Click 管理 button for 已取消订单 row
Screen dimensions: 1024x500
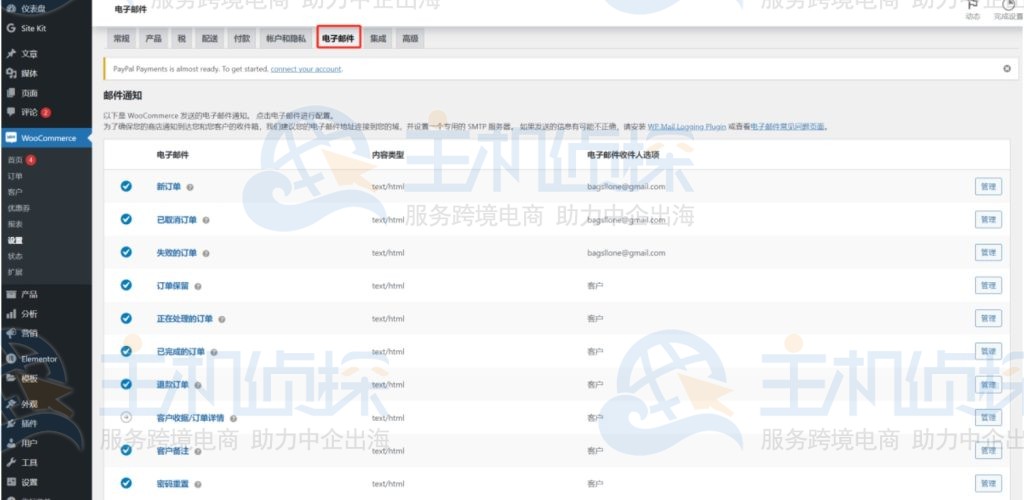pyautogui.click(x=988, y=219)
